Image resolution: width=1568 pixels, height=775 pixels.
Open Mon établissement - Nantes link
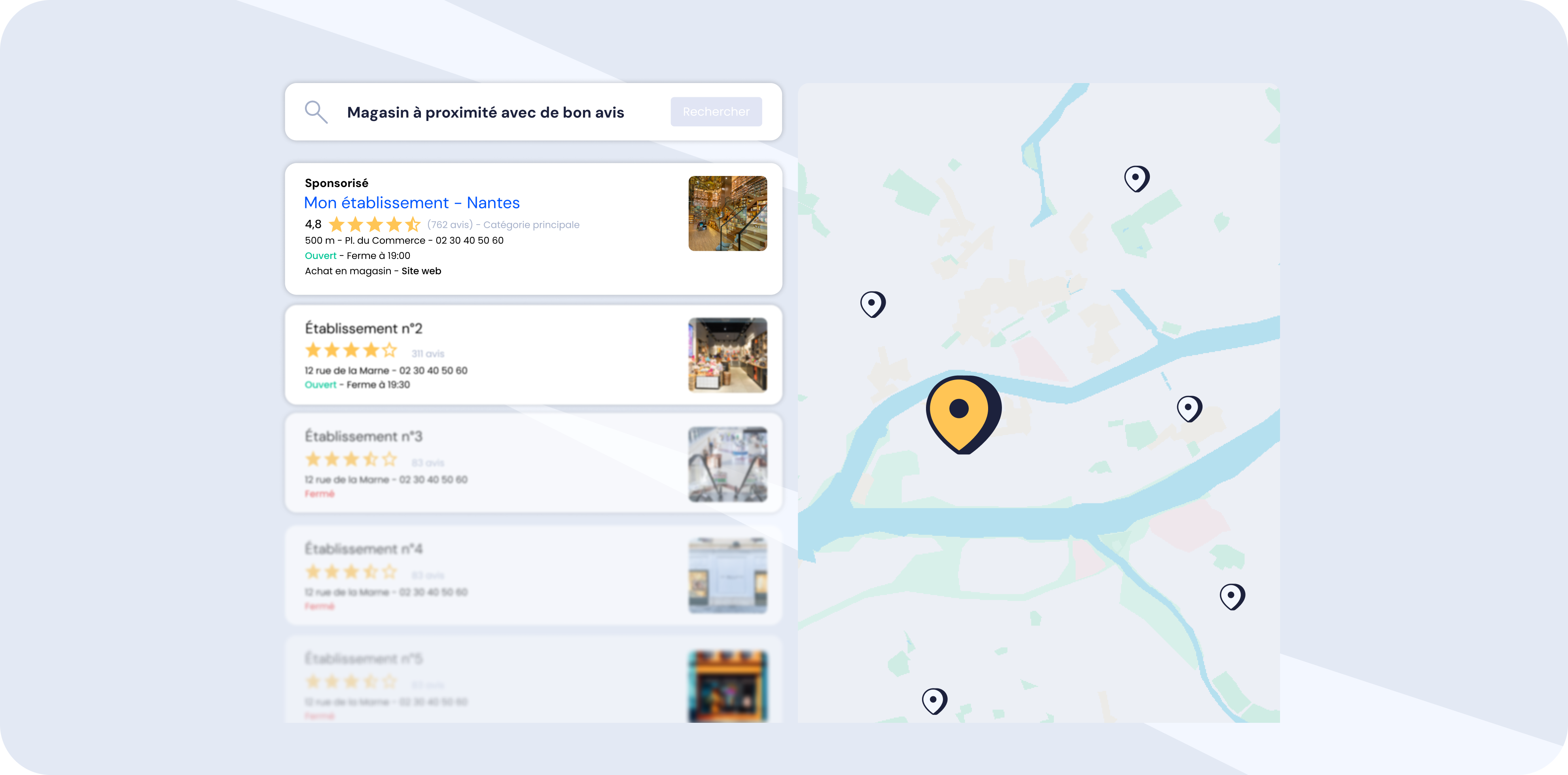[411, 202]
